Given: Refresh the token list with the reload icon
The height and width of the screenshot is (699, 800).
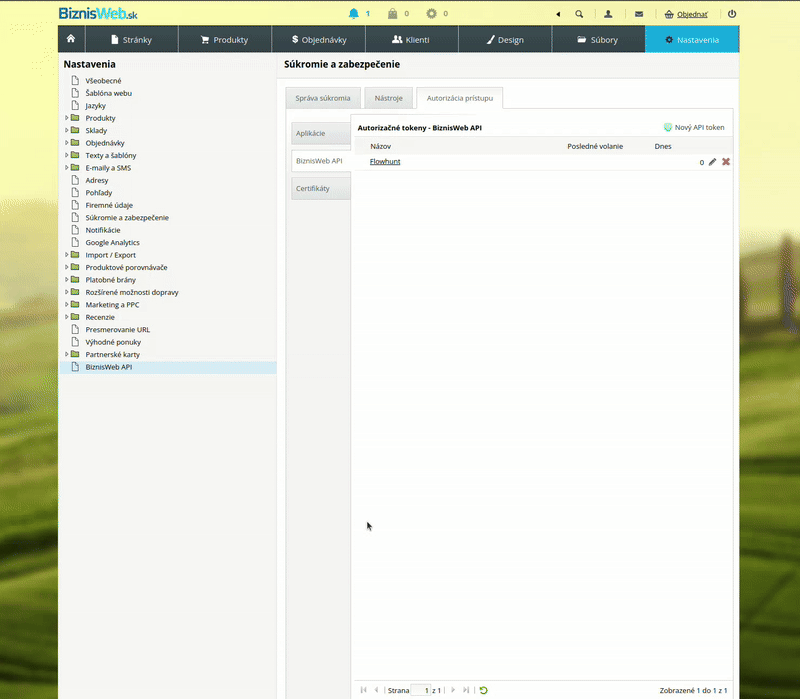Looking at the screenshot, I should (x=481, y=690).
